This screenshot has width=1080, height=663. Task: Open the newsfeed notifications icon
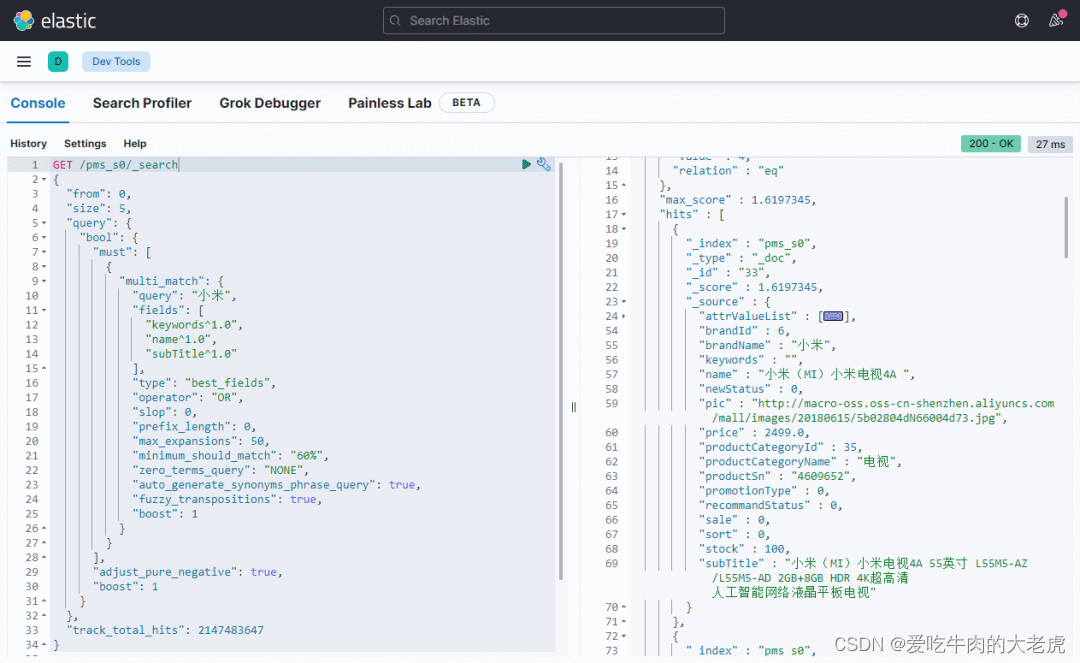coord(1056,20)
